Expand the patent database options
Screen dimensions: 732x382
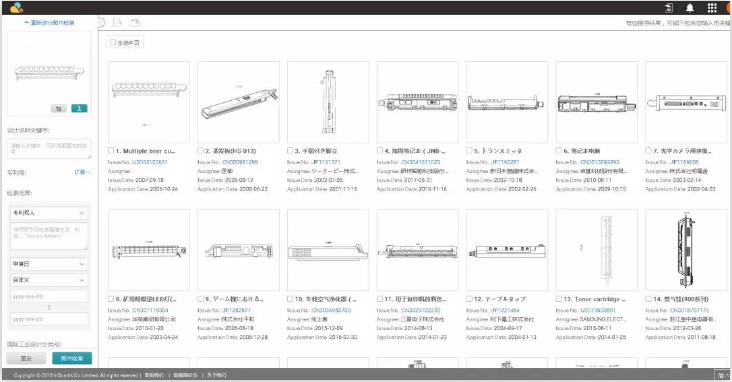click(x=83, y=172)
